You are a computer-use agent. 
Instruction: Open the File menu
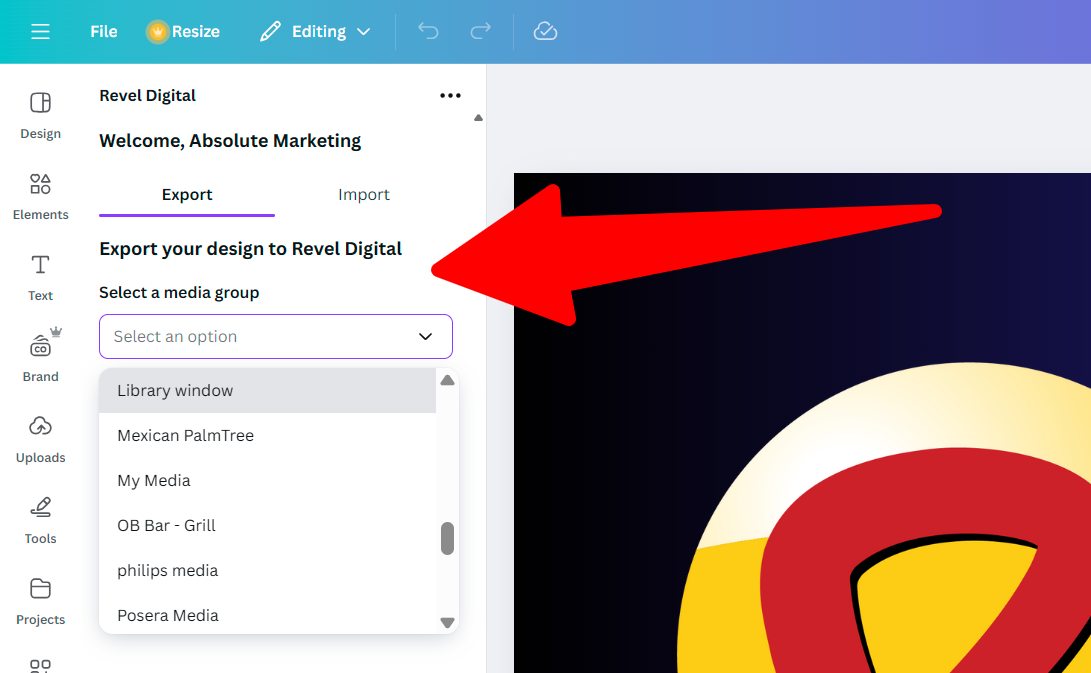point(104,31)
